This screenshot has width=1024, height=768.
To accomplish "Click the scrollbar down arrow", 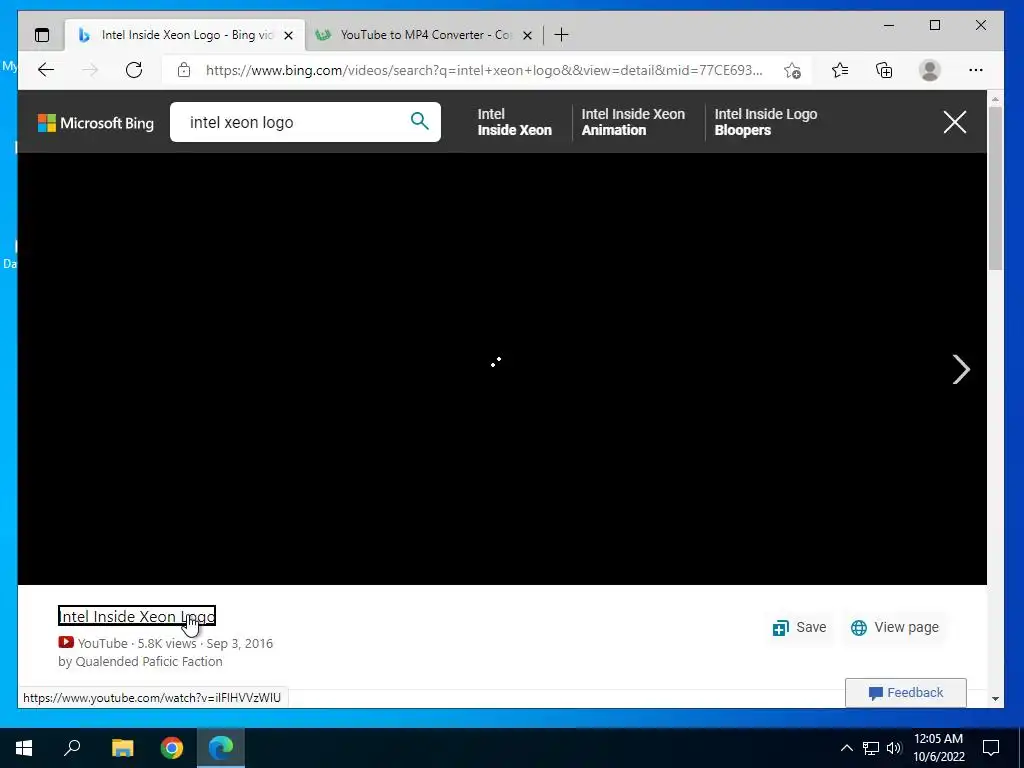I will (995, 699).
